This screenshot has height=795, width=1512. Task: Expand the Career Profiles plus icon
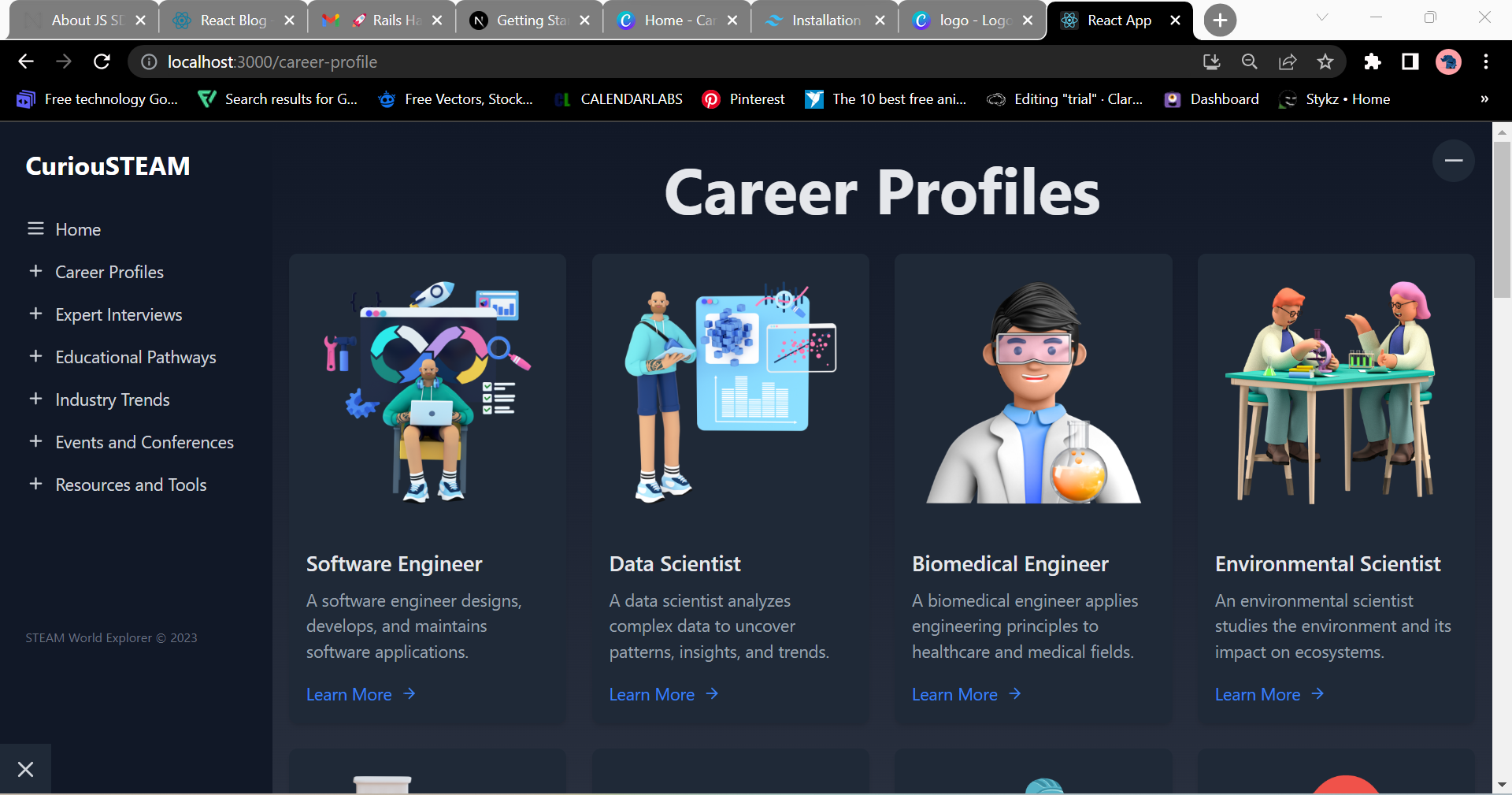(x=35, y=271)
